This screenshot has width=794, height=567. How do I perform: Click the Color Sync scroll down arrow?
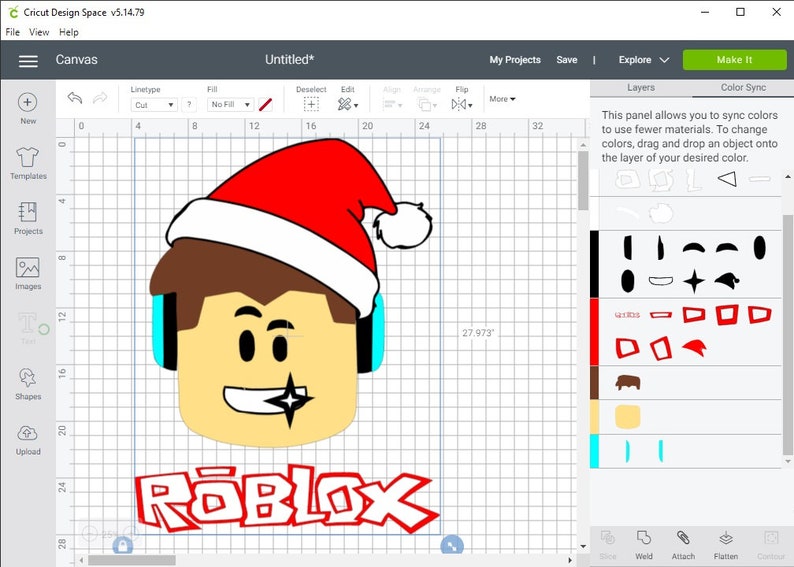point(787,461)
